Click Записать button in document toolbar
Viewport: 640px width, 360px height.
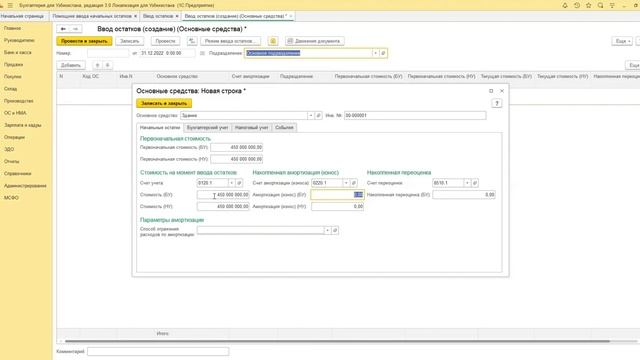129,41
